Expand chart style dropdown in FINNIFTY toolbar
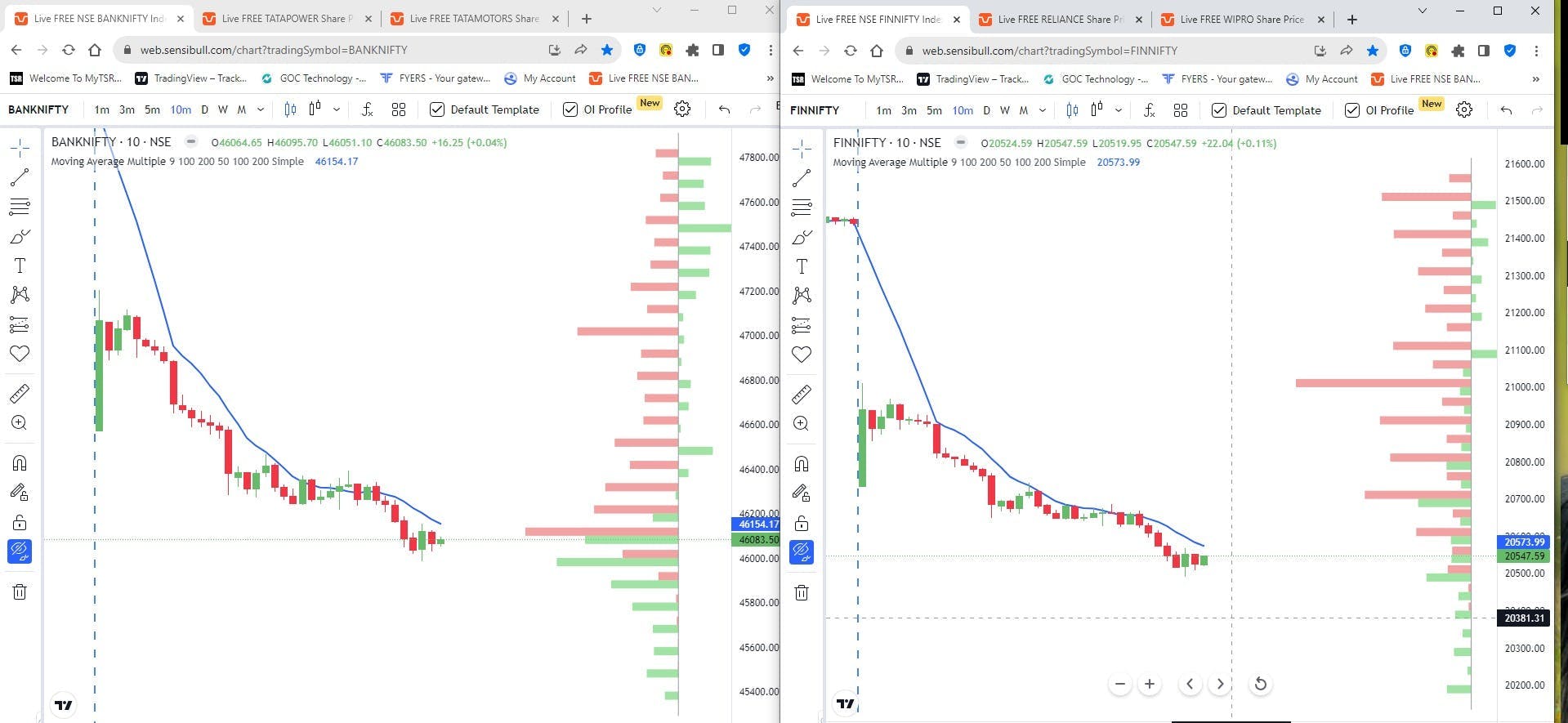Screen dimensions: 1568x723 [1118, 110]
